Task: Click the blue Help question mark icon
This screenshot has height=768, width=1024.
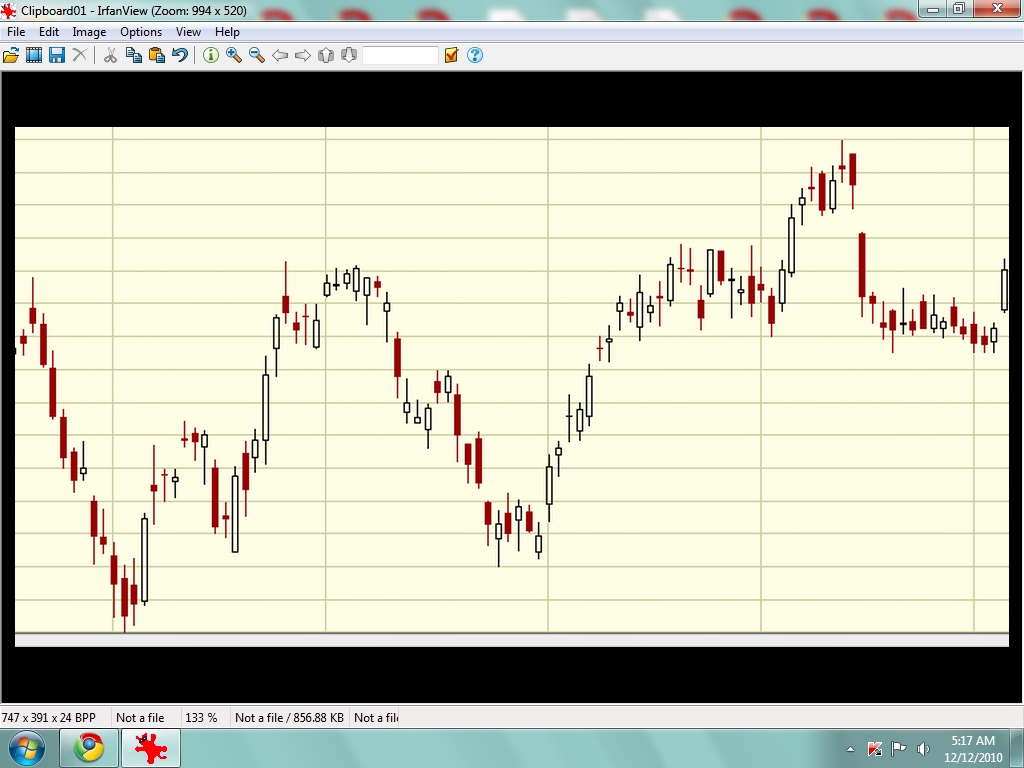Action: [475, 56]
